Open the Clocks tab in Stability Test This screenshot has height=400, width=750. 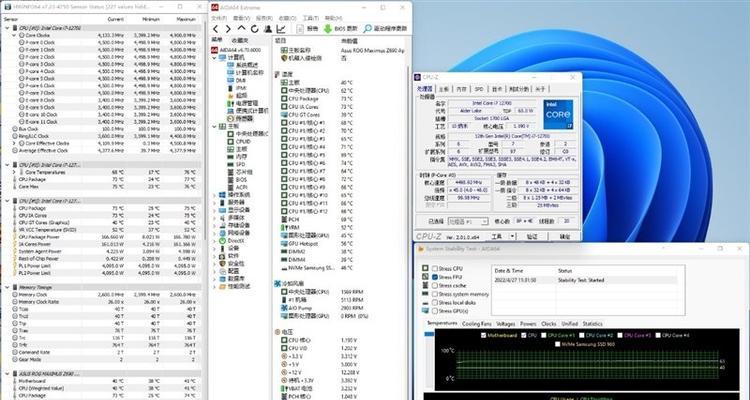coord(549,324)
